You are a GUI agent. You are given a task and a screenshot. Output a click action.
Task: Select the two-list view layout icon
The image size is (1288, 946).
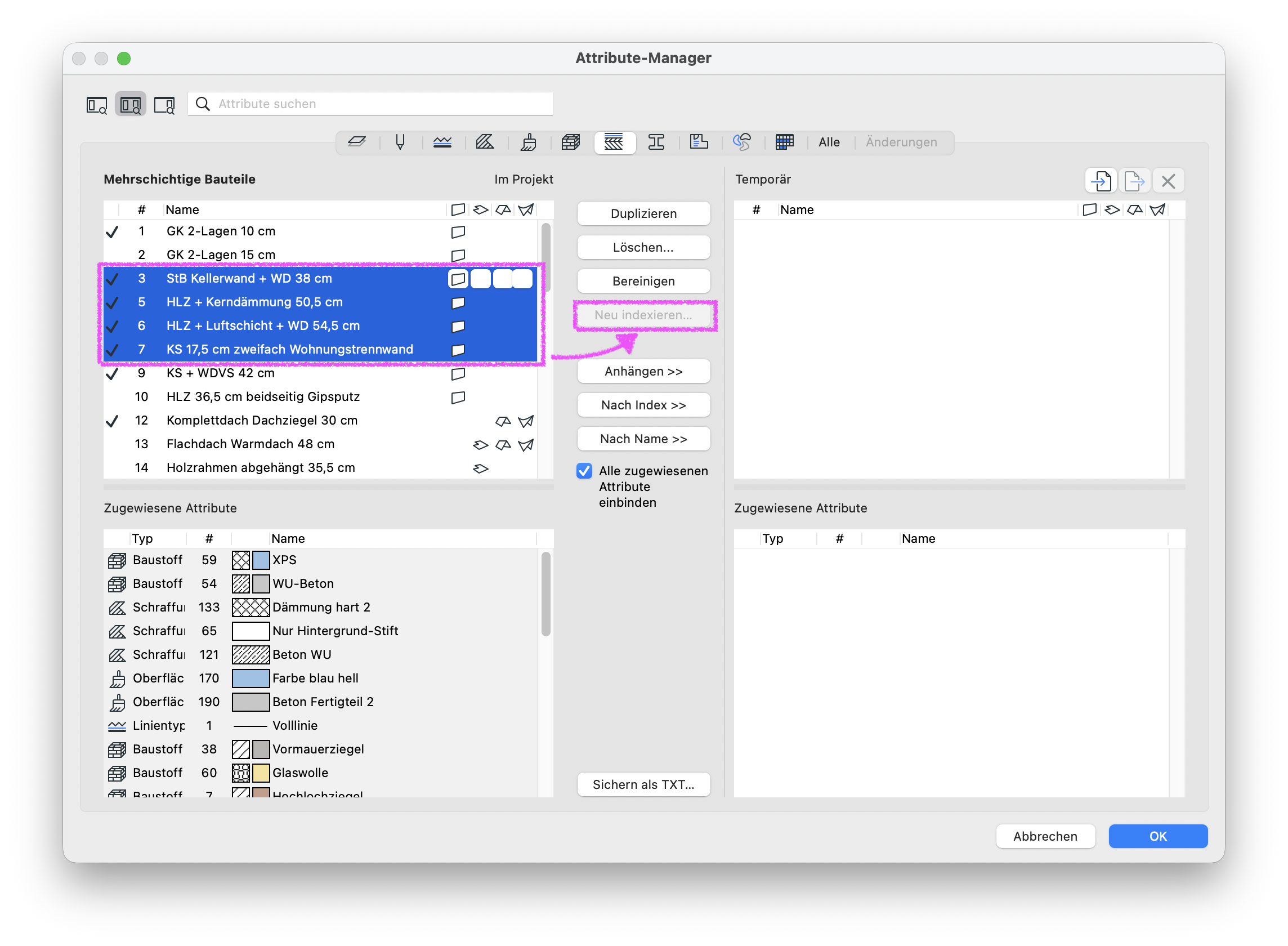131,105
